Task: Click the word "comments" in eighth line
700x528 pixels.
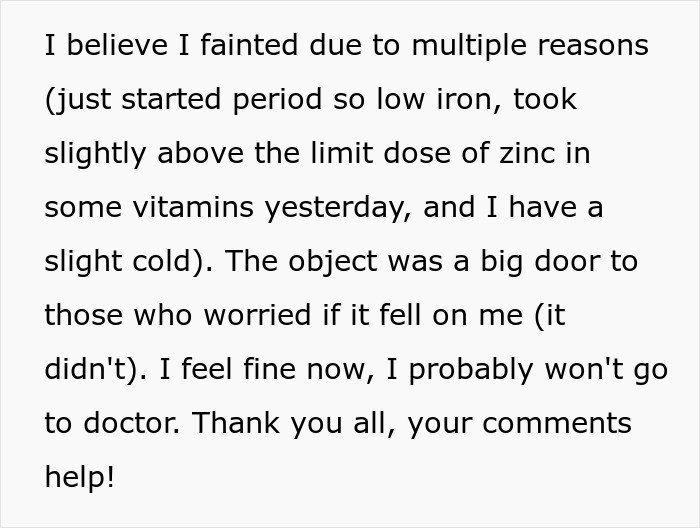Action: coord(557,424)
